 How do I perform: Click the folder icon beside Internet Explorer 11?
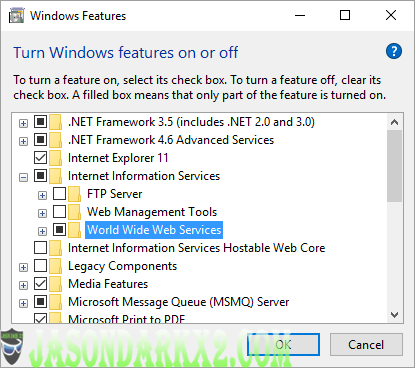pos(55,158)
